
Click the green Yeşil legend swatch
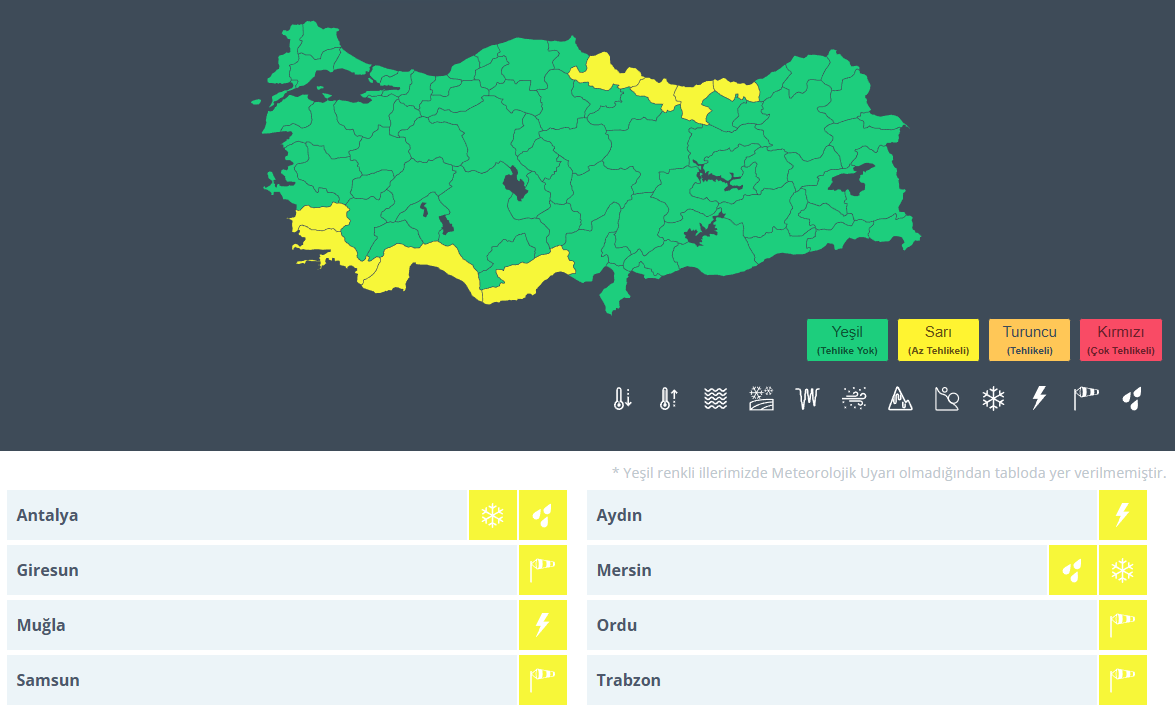pos(847,340)
